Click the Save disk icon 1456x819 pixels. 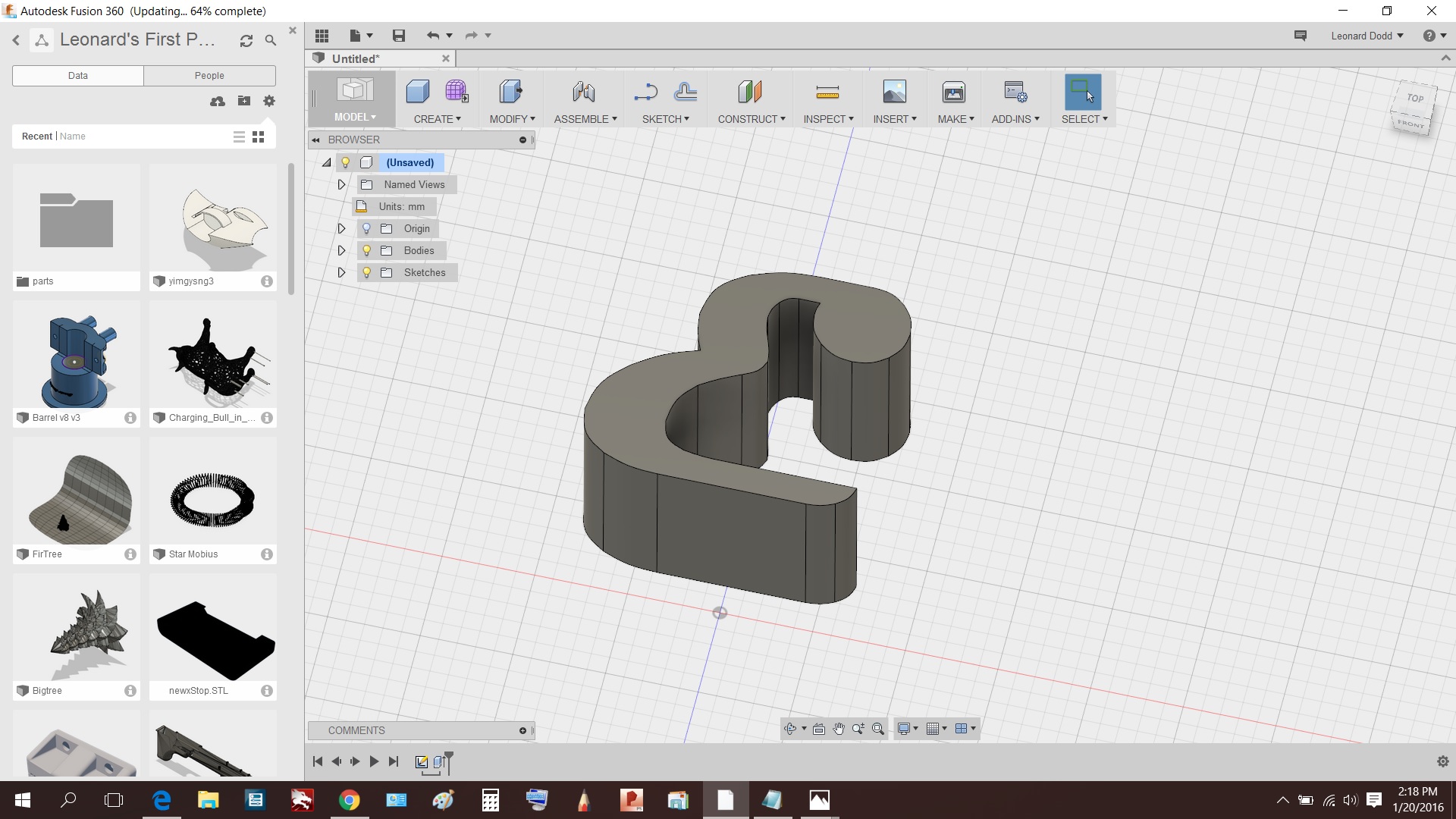[399, 36]
